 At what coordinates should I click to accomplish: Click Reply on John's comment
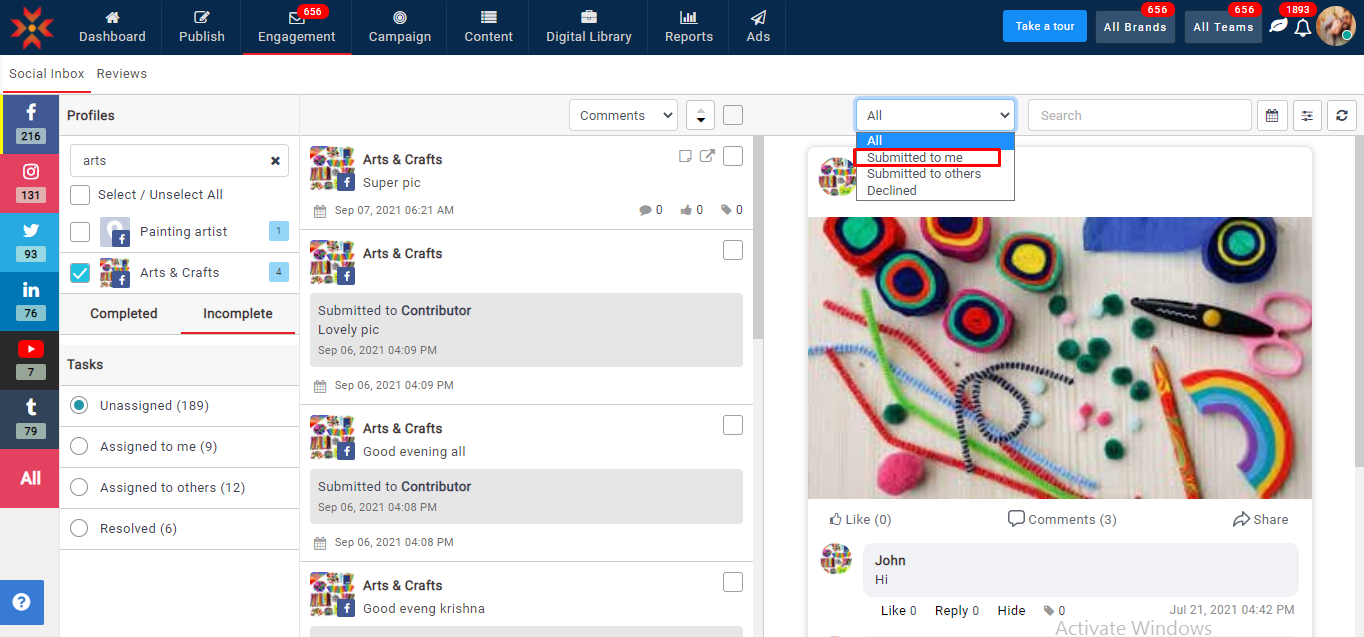click(951, 611)
